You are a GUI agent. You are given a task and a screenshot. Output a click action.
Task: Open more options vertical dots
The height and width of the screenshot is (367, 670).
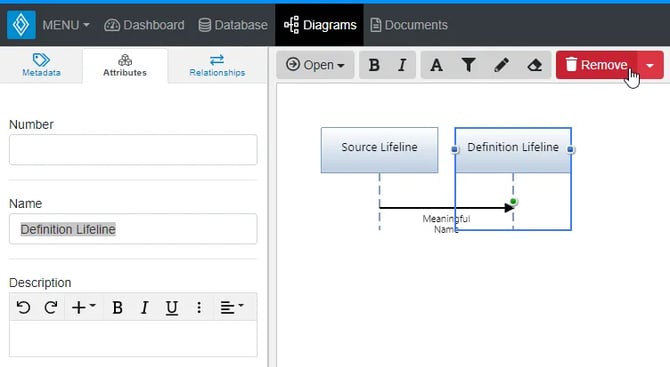[199, 307]
